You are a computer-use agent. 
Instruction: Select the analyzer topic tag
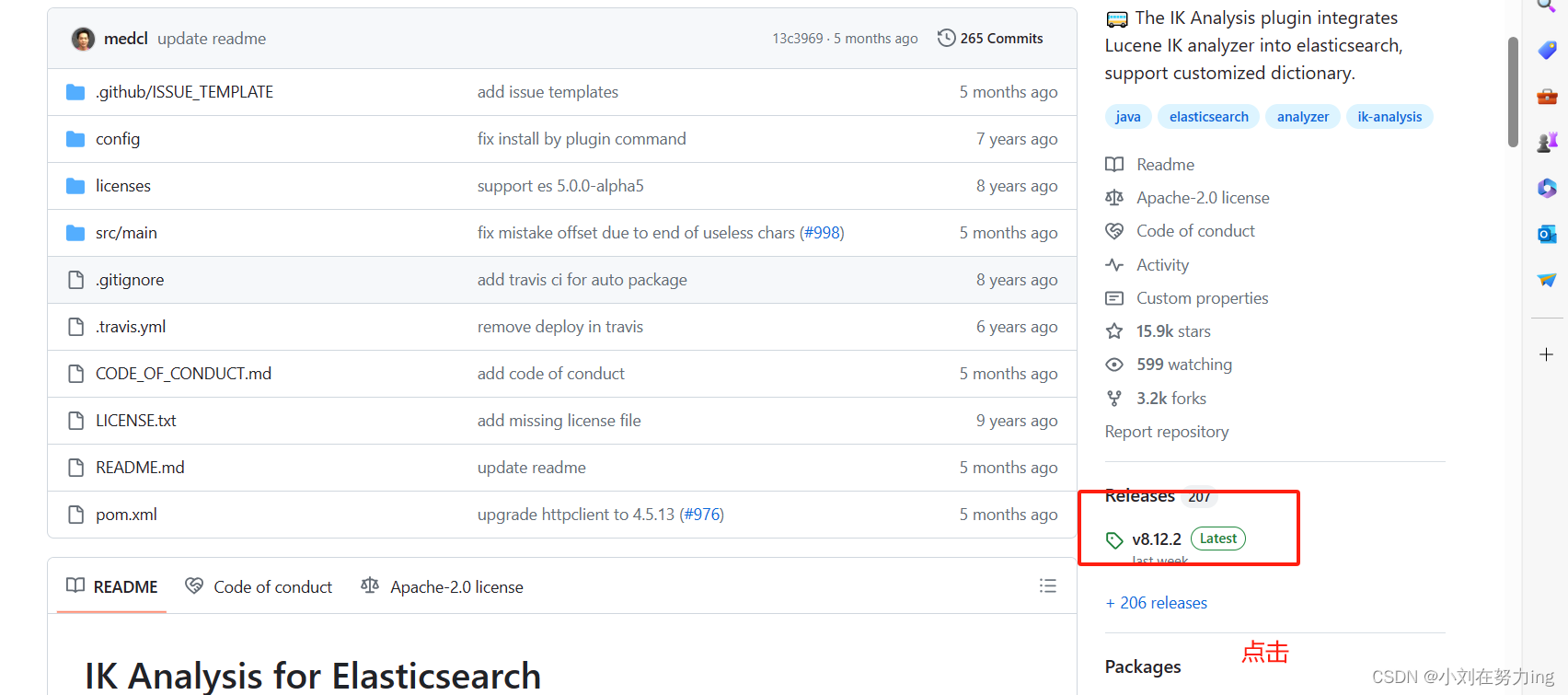coord(1302,117)
